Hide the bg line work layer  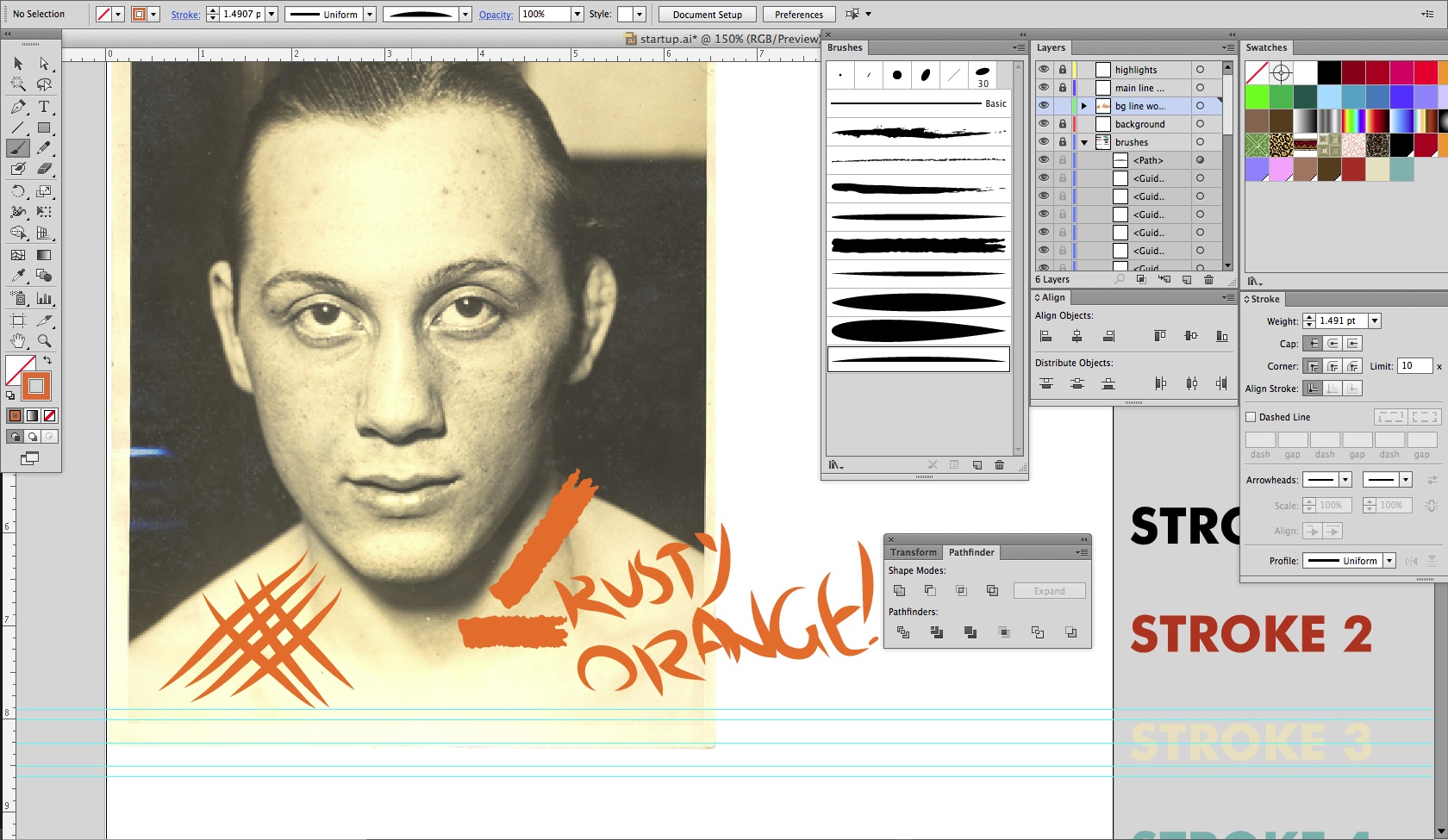[x=1044, y=106]
